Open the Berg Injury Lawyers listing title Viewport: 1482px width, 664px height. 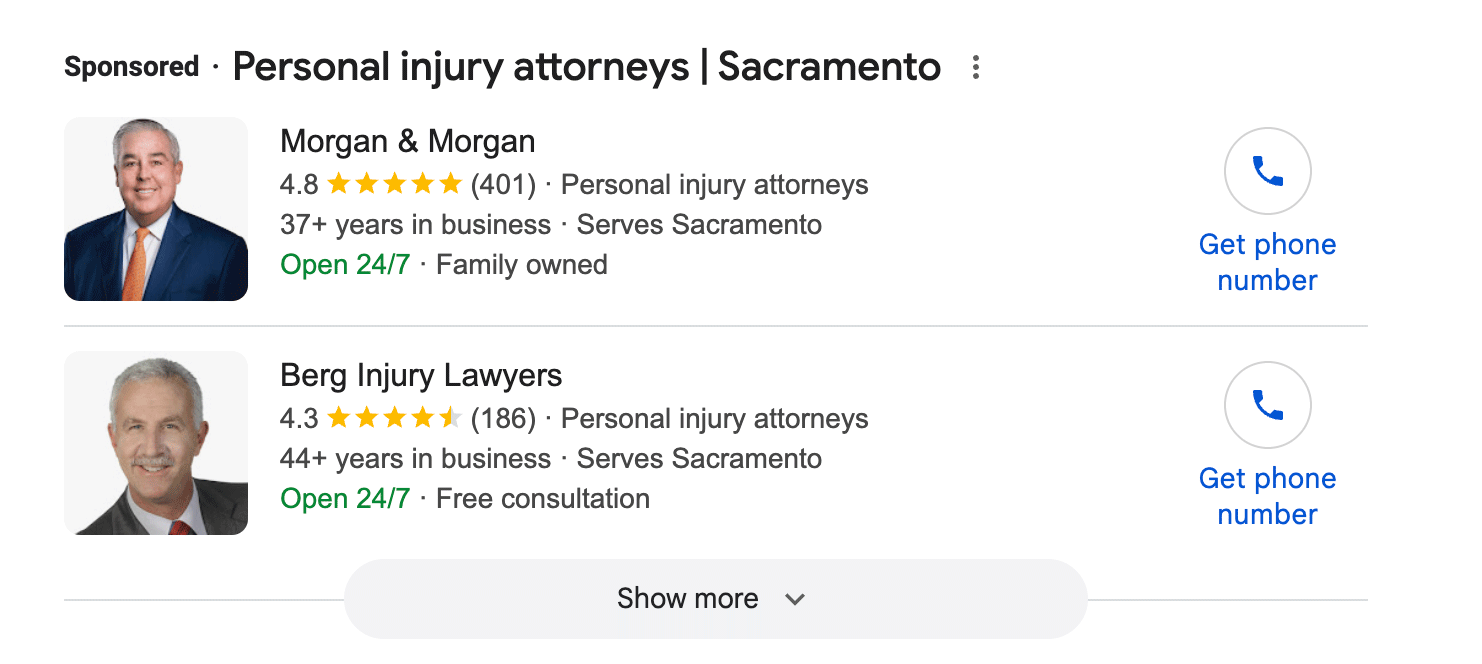(x=421, y=376)
